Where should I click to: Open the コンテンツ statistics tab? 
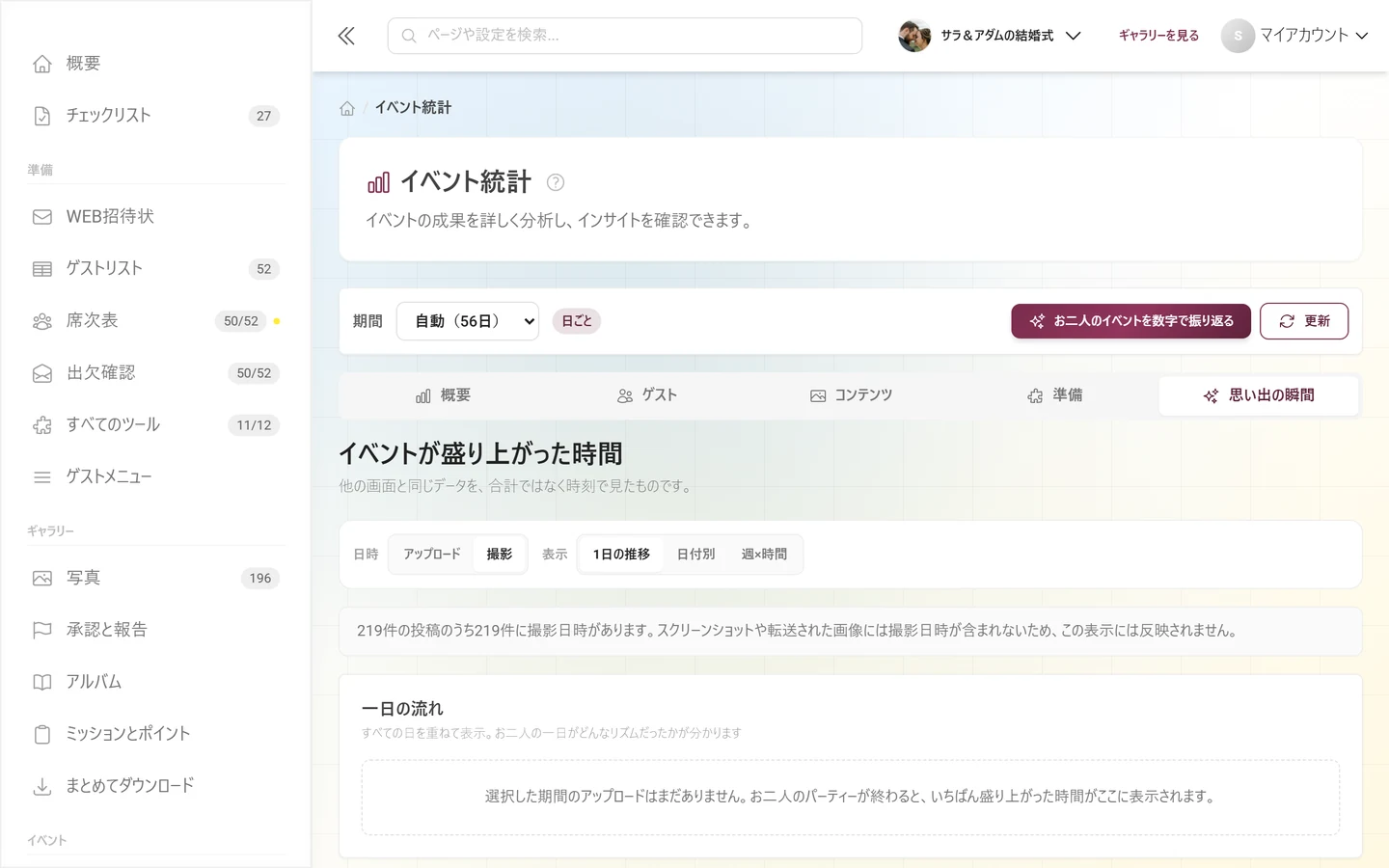(x=851, y=395)
